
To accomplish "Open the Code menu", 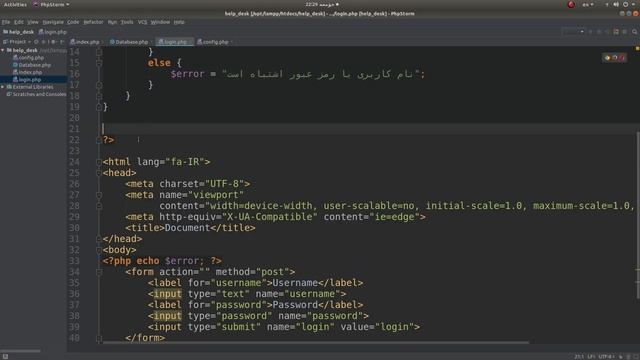I will [73, 22].
